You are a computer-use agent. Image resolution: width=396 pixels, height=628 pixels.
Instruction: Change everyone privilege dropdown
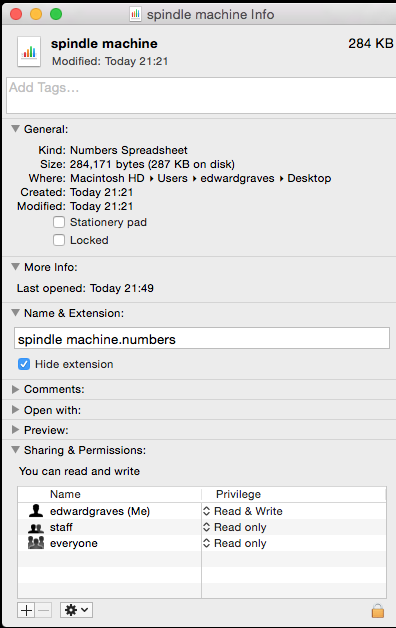(x=235, y=543)
